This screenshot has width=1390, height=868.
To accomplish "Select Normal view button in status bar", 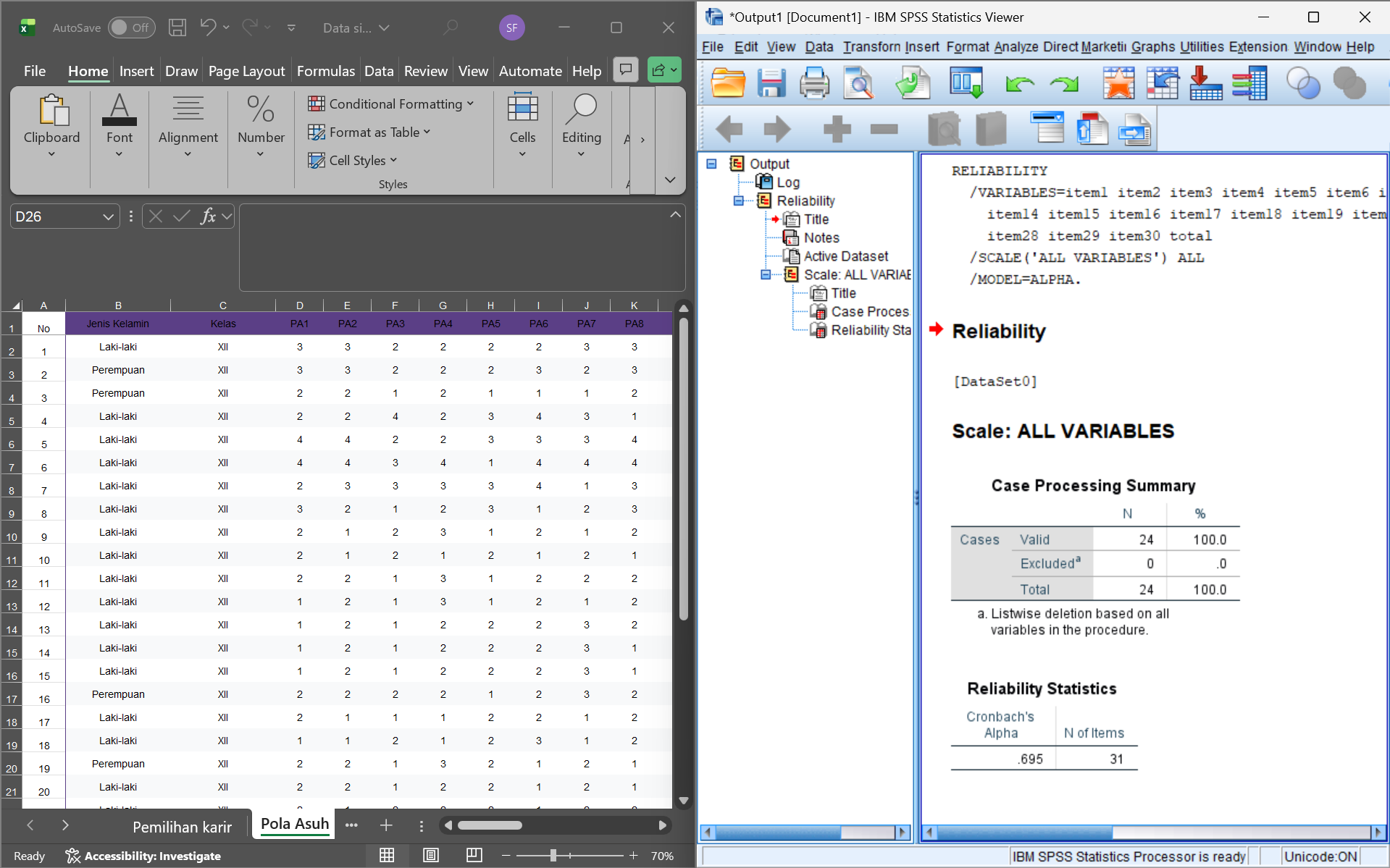I will (387, 855).
